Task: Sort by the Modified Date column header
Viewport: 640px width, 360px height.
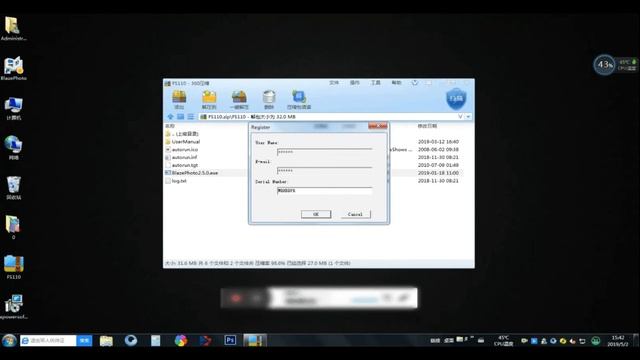Action: 427,126
